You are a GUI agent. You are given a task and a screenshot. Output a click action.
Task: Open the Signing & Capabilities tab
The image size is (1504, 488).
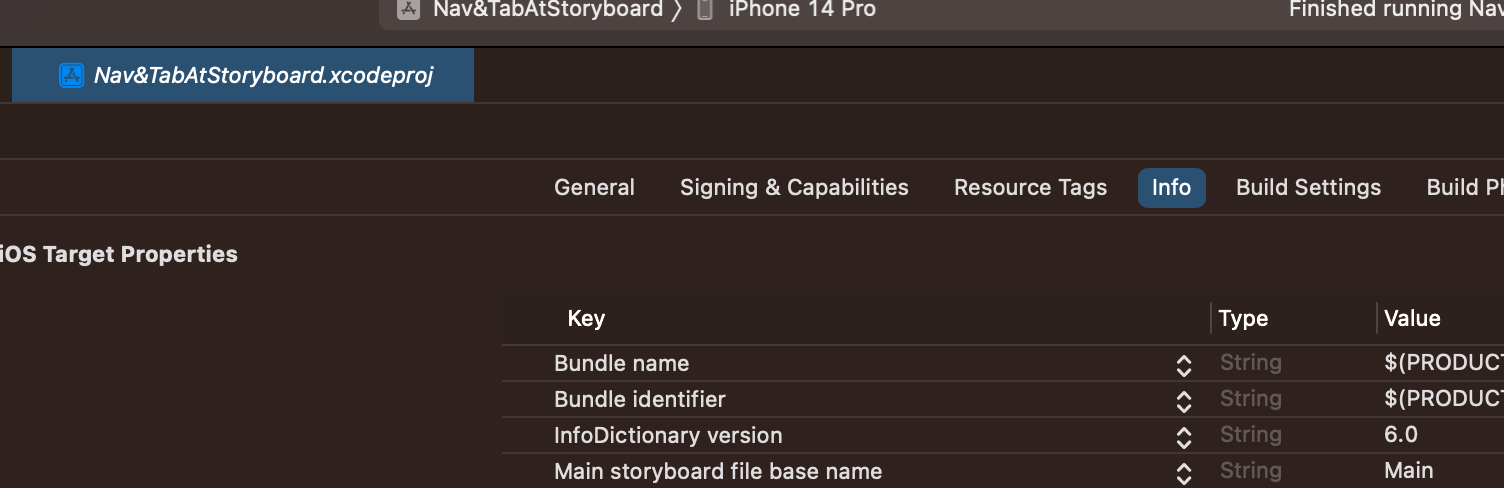click(x=794, y=188)
